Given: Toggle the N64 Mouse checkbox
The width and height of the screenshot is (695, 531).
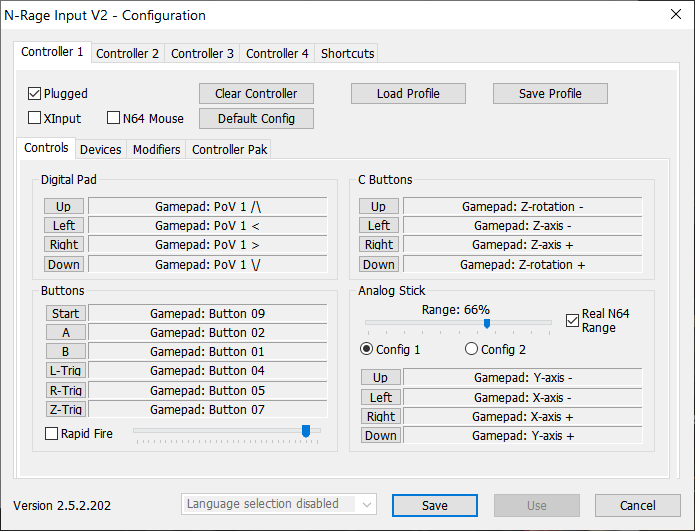Looking at the screenshot, I should (x=113, y=118).
